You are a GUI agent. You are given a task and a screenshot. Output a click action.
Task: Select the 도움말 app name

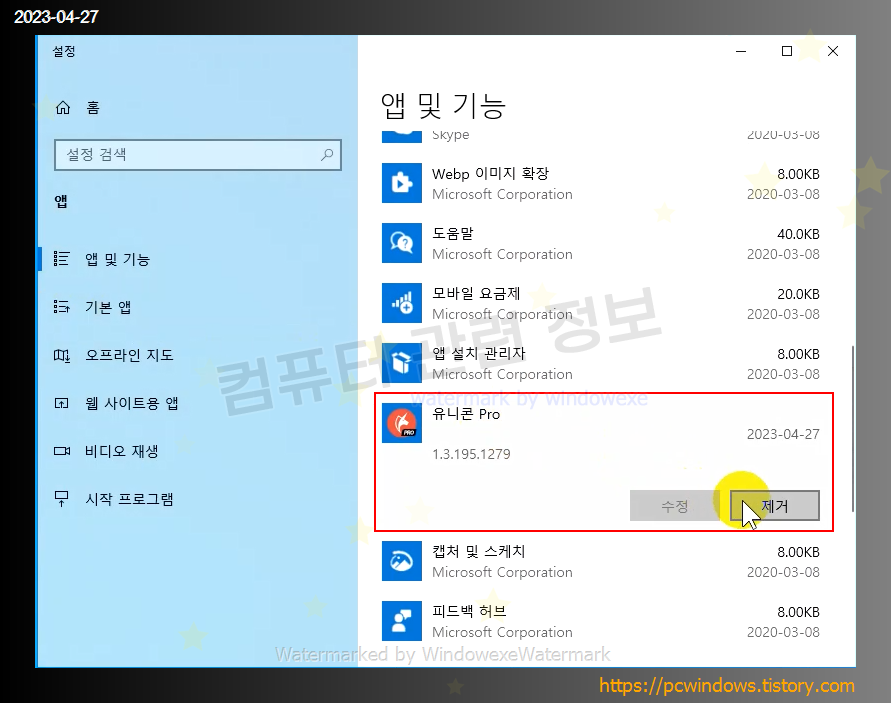453,234
